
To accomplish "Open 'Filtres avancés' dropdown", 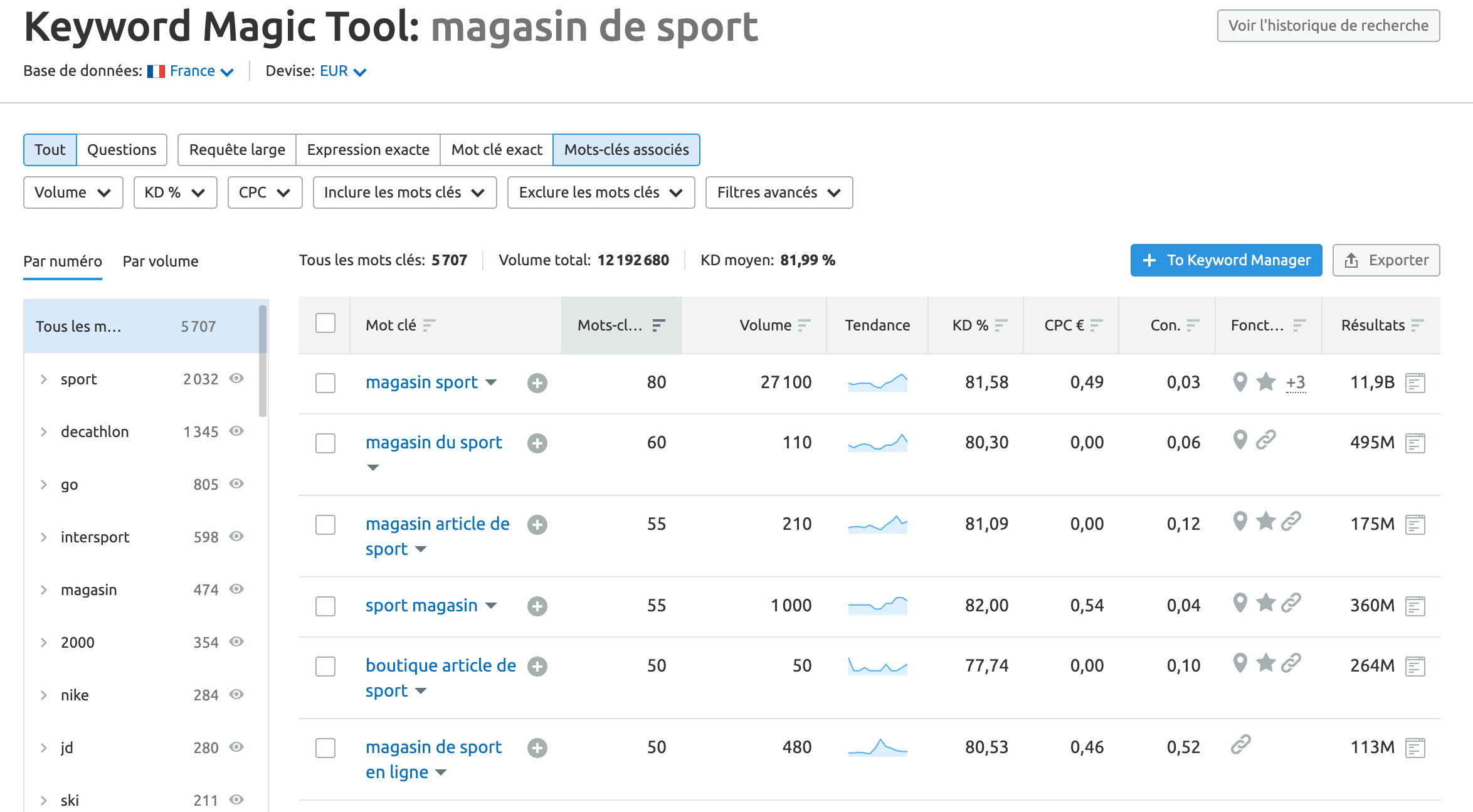I will pyautogui.click(x=779, y=192).
